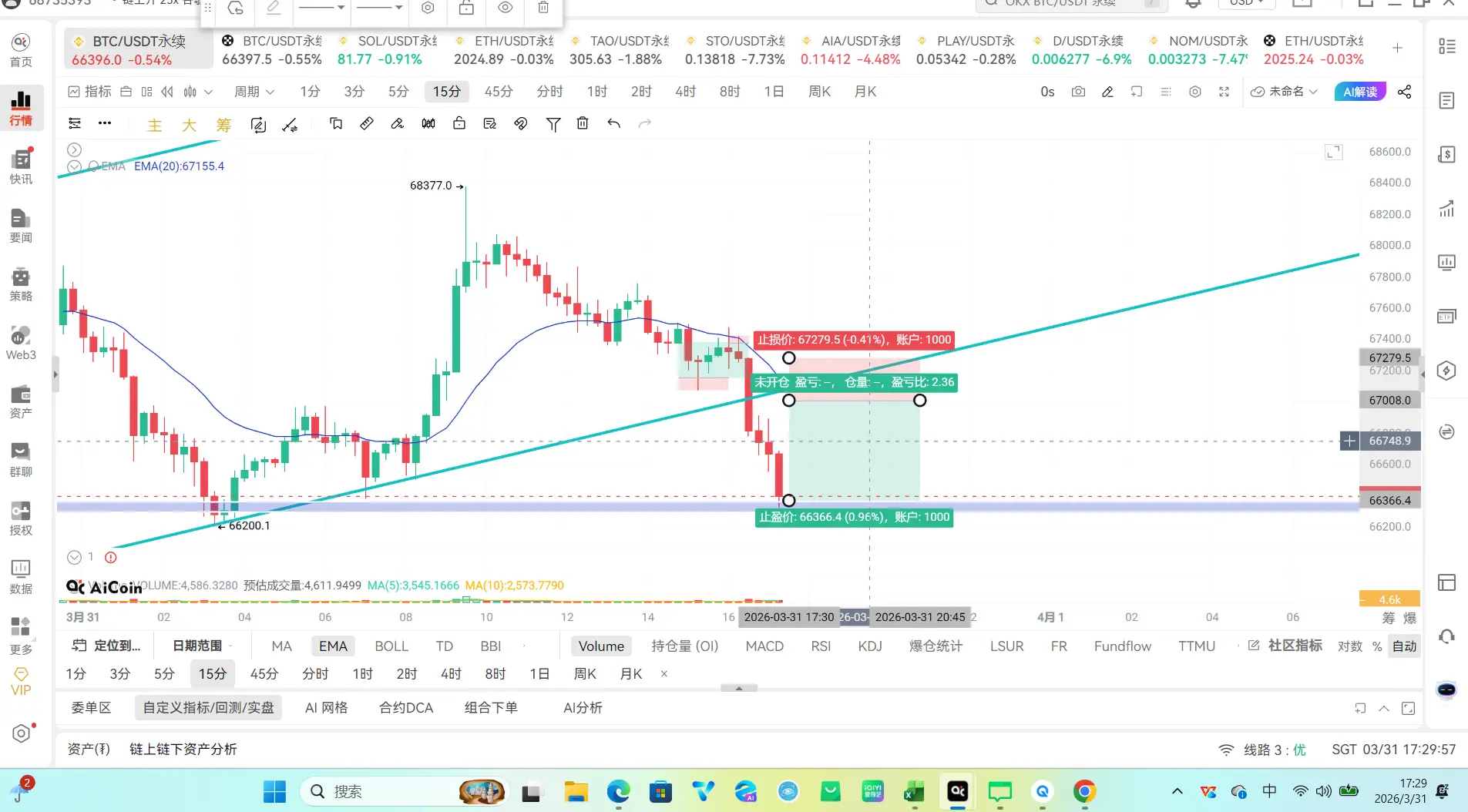Open the VIP membership page
Viewport: 1468px width, 812px height.
[x=21, y=682]
